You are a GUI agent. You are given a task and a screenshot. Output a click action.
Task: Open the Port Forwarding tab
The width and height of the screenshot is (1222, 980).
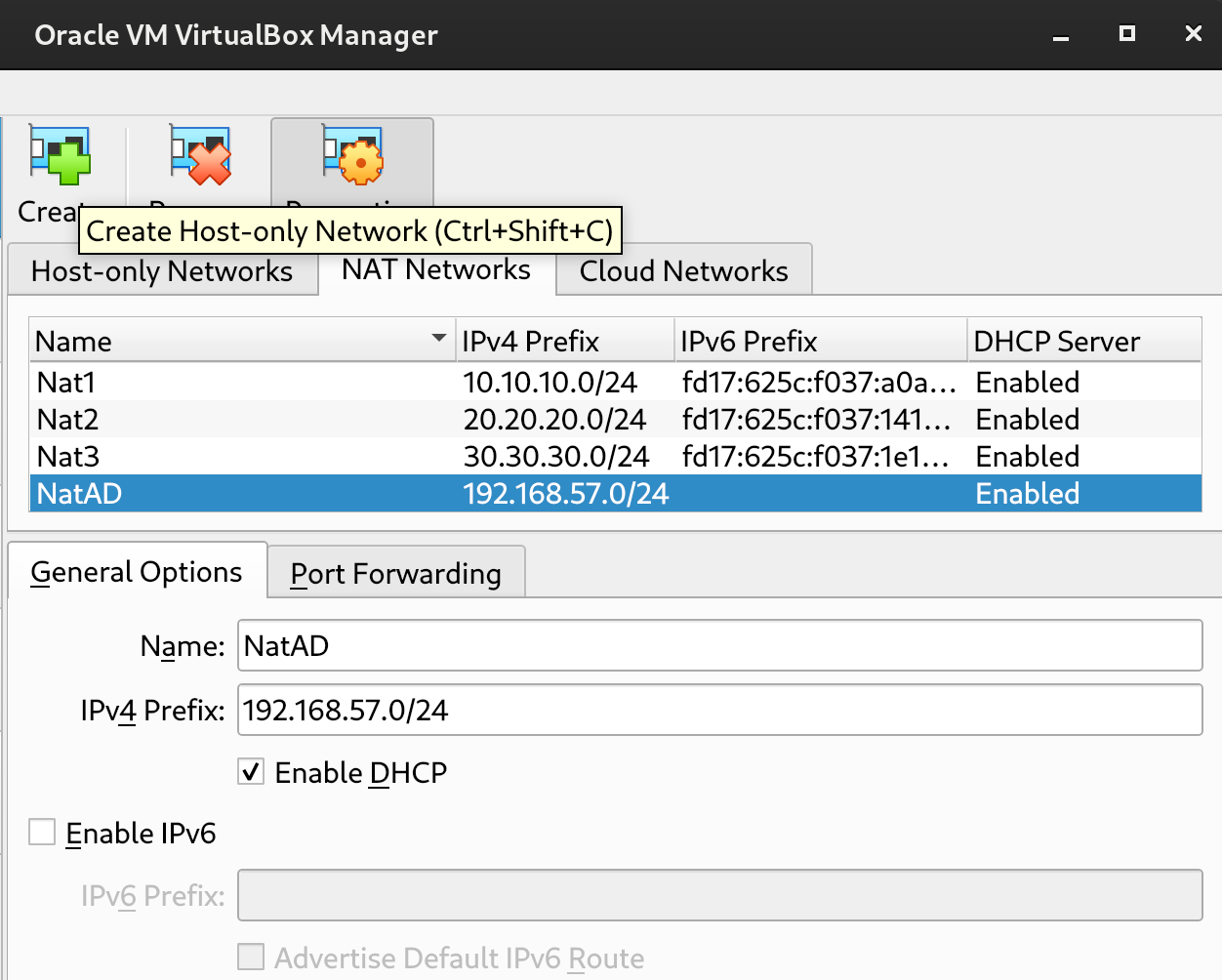click(395, 574)
